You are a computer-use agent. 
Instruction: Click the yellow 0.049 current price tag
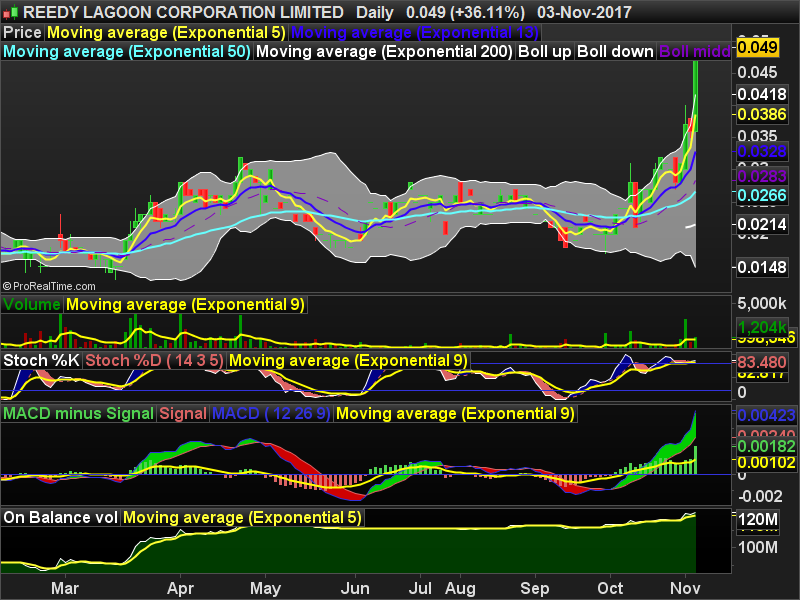click(757, 47)
